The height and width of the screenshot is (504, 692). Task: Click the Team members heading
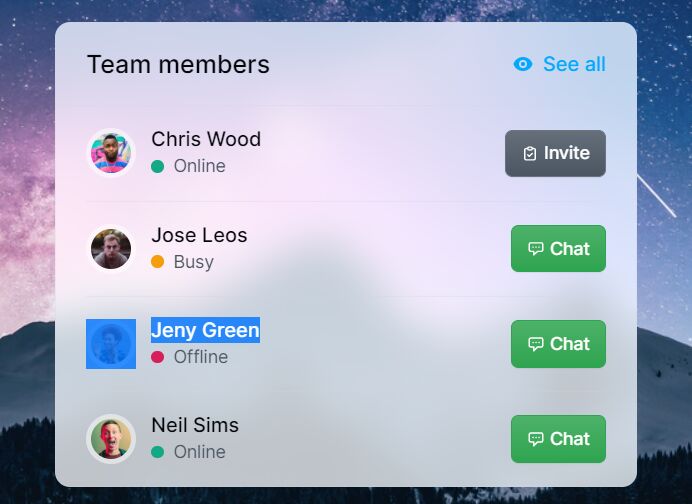pyautogui.click(x=178, y=64)
